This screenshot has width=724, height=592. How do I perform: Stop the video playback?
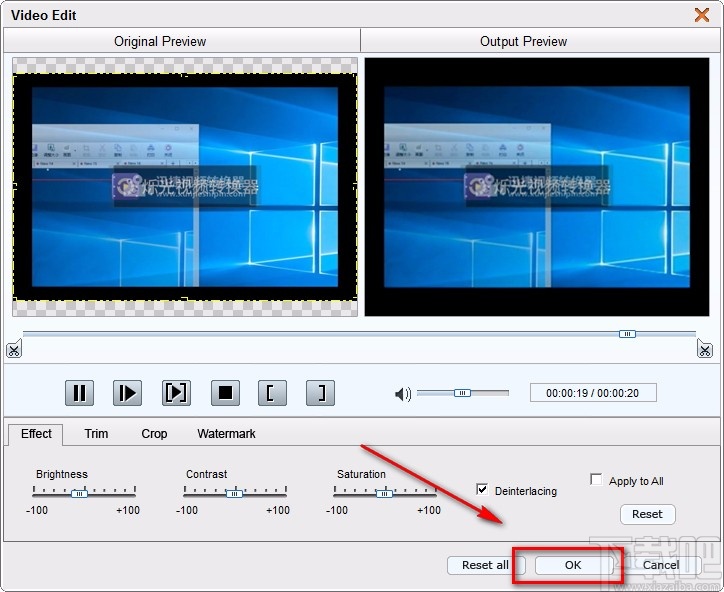225,393
